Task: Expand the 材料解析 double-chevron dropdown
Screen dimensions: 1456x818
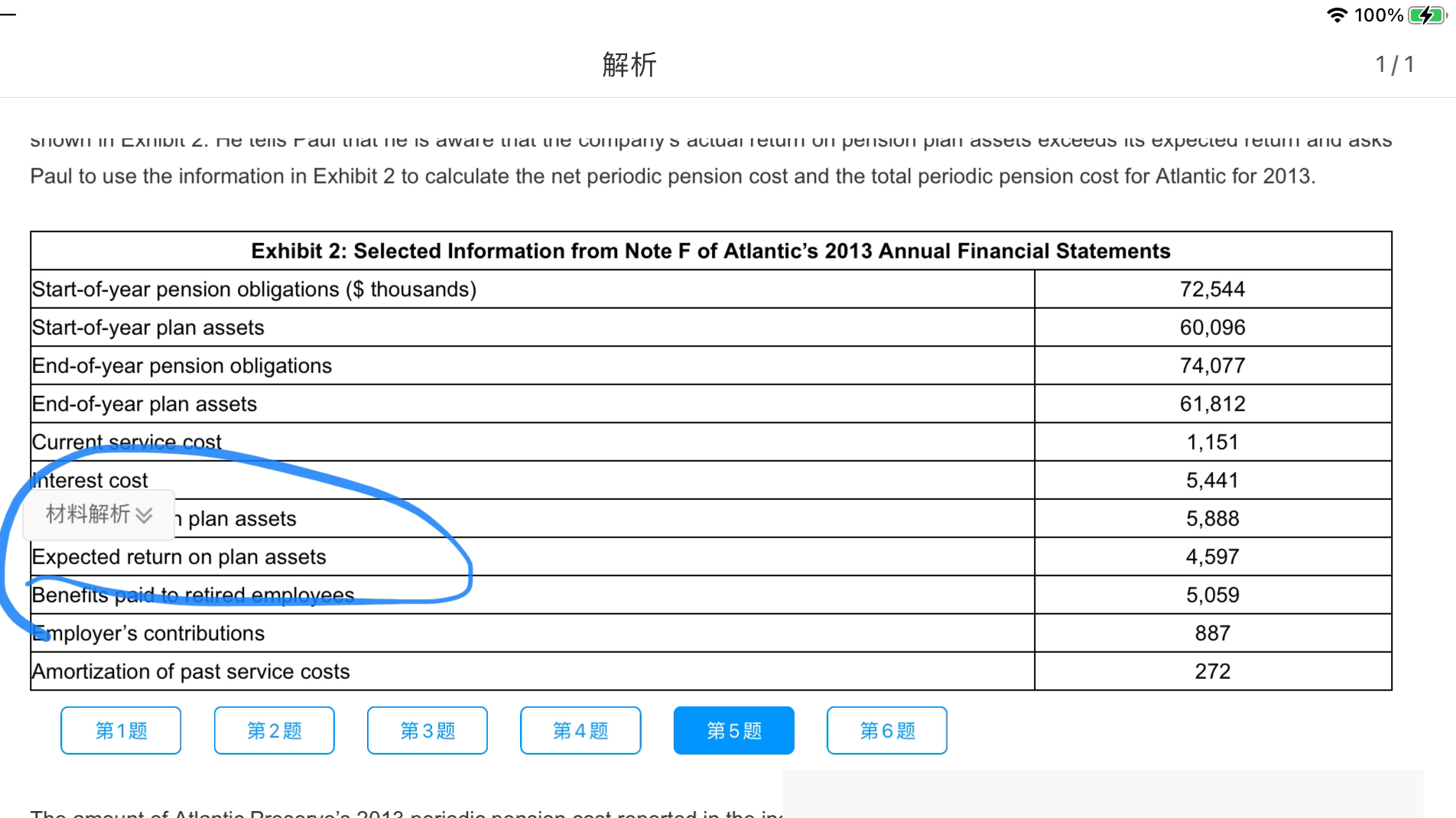Action: 144,515
